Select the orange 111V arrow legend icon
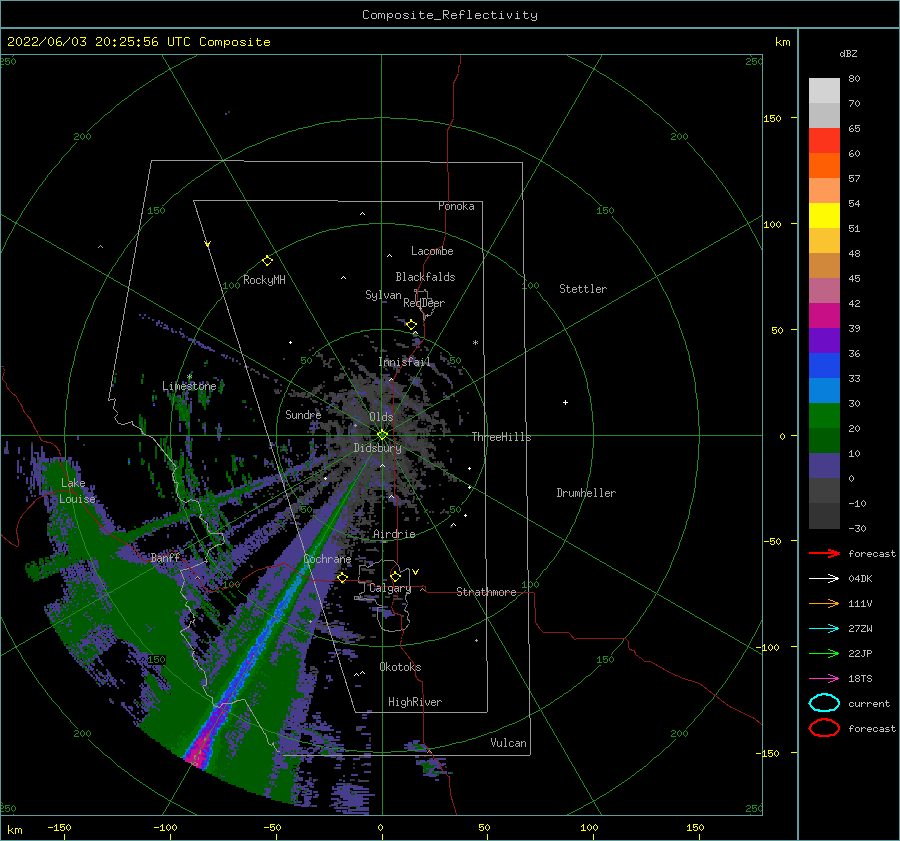 (824, 603)
